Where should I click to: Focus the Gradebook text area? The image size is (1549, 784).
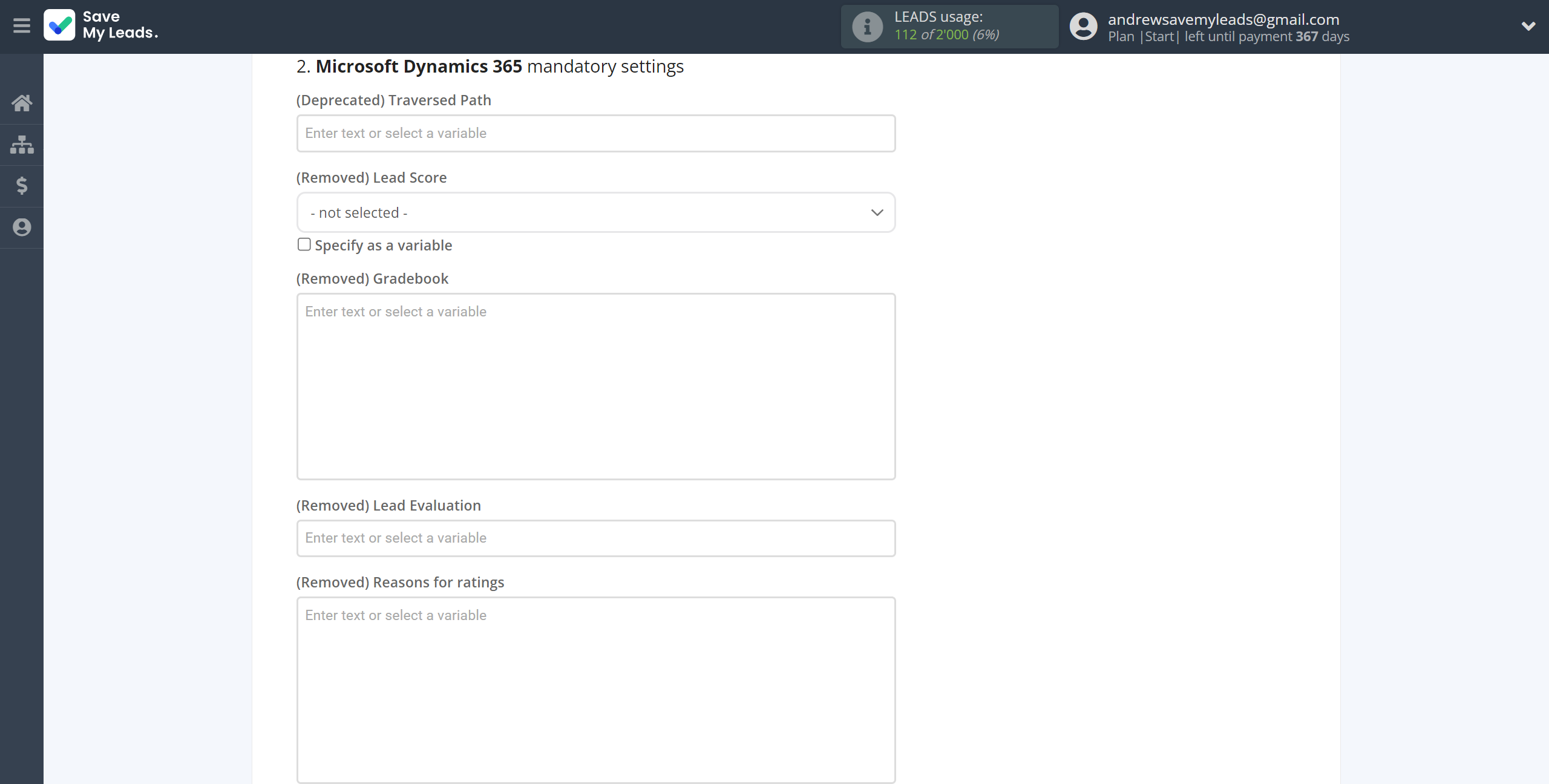[596, 387]
